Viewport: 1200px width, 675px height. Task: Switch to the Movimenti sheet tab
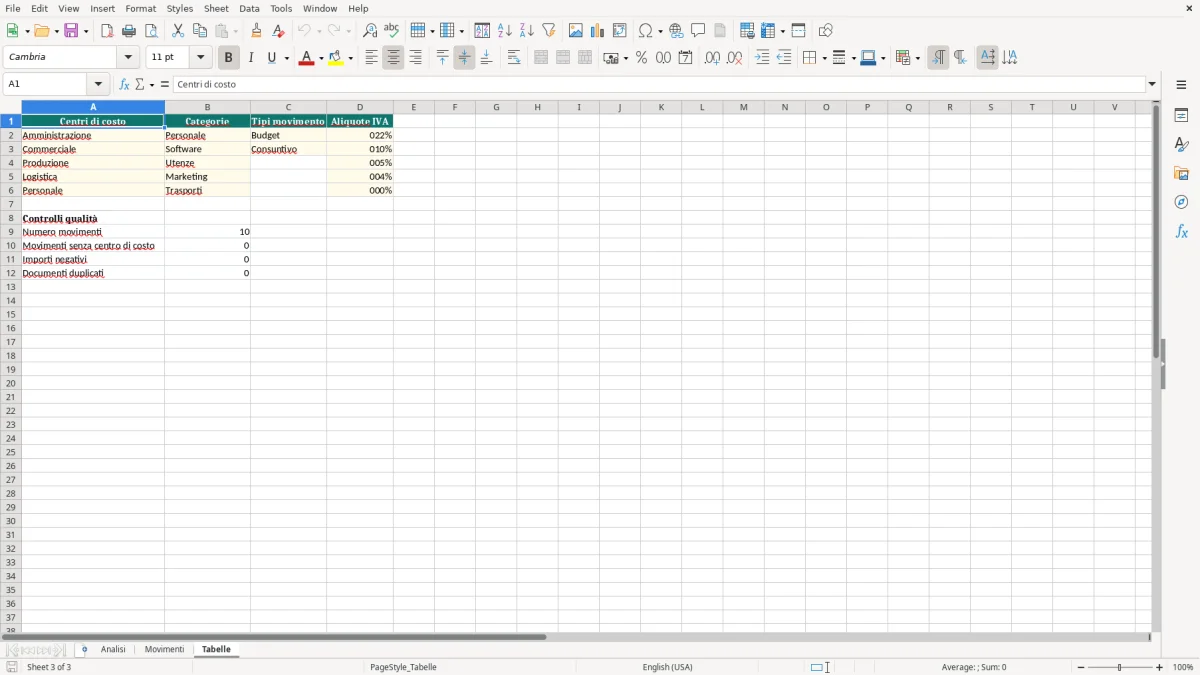coord(164,649)
